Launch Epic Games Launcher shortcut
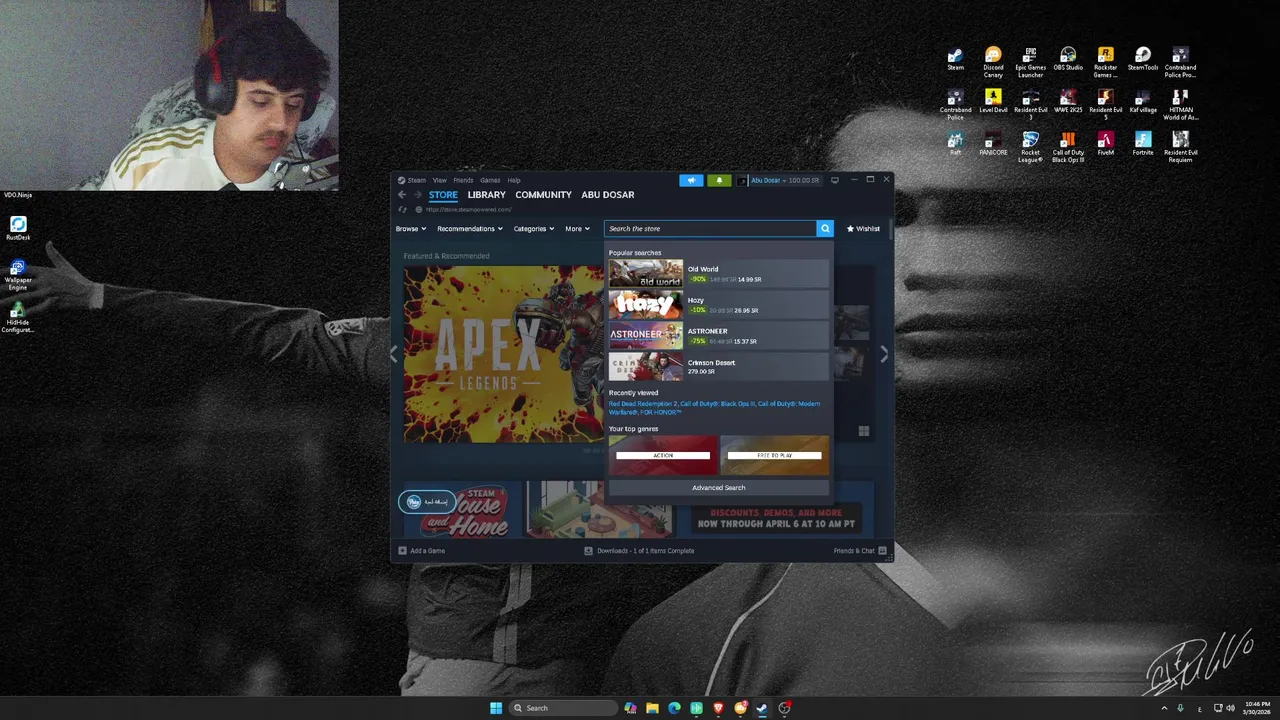The width and height of the screenshot is (1280, 720). [1030, 62]
